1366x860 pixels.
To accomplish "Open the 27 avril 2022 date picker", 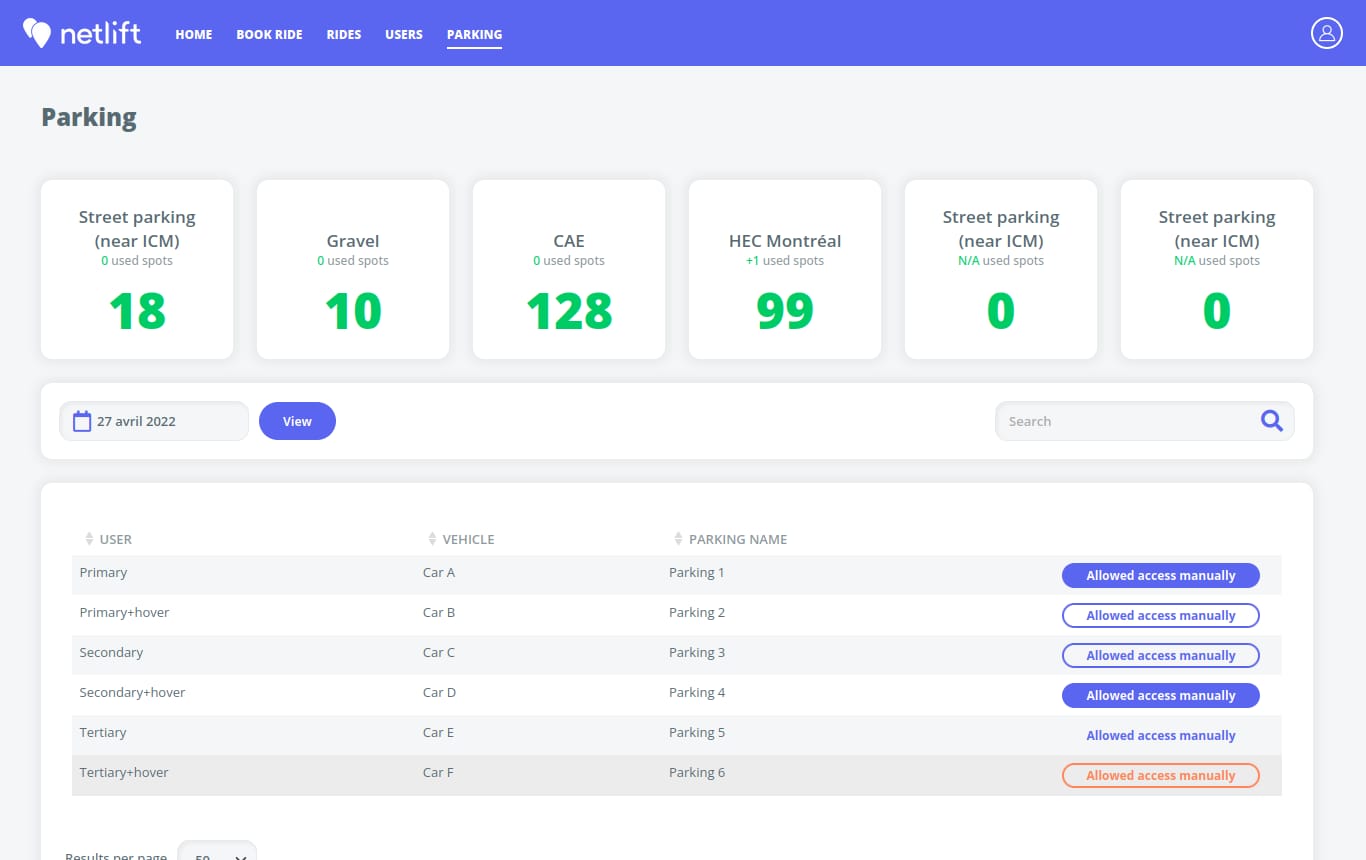I will [154, 421].
